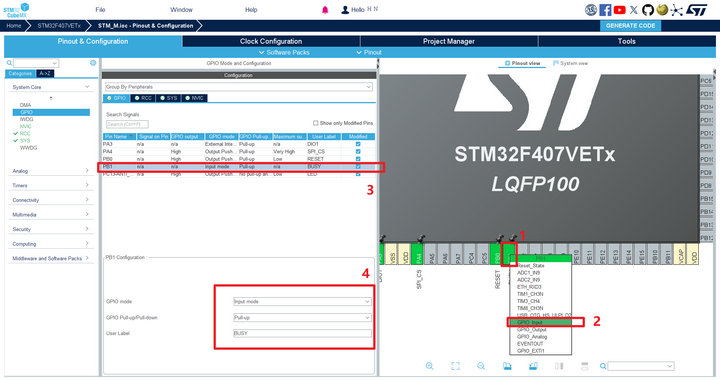Zoom in on the pinout view
The height and width of the screenshot is (381, 720).
pos(429,366)
